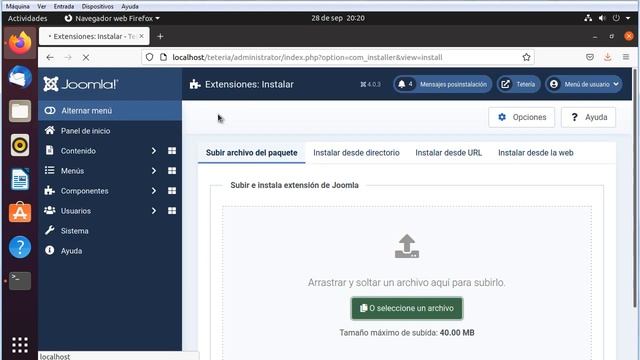Click the upload arrow icon in drop zone
The width and height of the screenshot is (640, 360).
coord(407,246)
